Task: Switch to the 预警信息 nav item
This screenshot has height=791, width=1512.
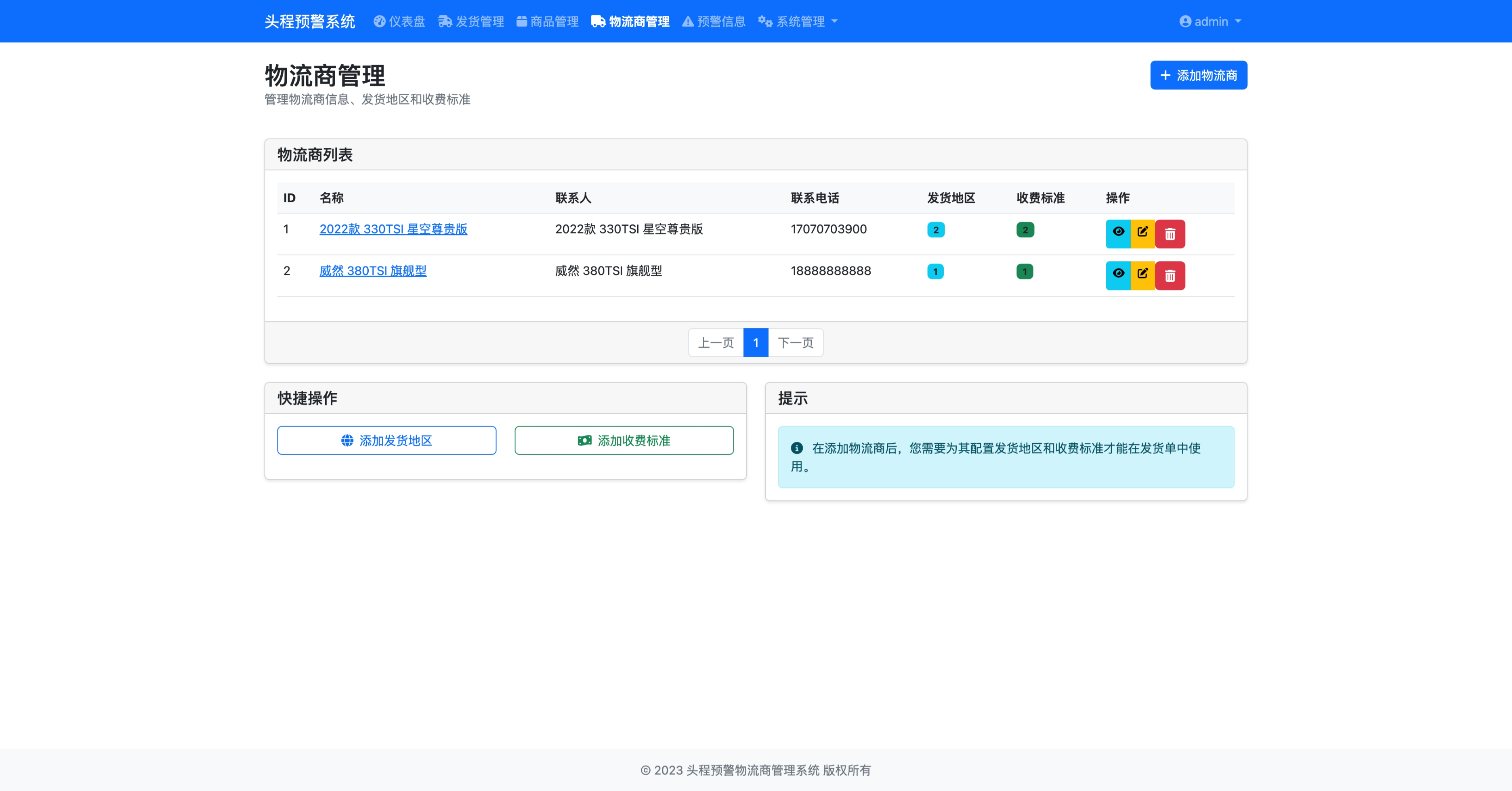Action: coord(714,22)
